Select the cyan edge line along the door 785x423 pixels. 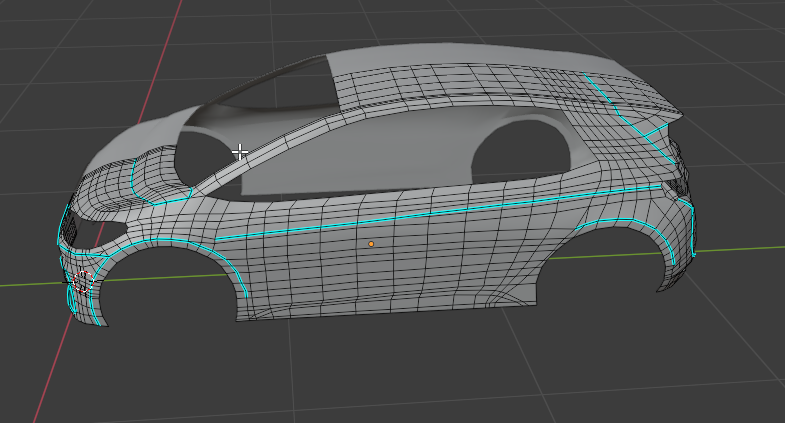(438, 213)
